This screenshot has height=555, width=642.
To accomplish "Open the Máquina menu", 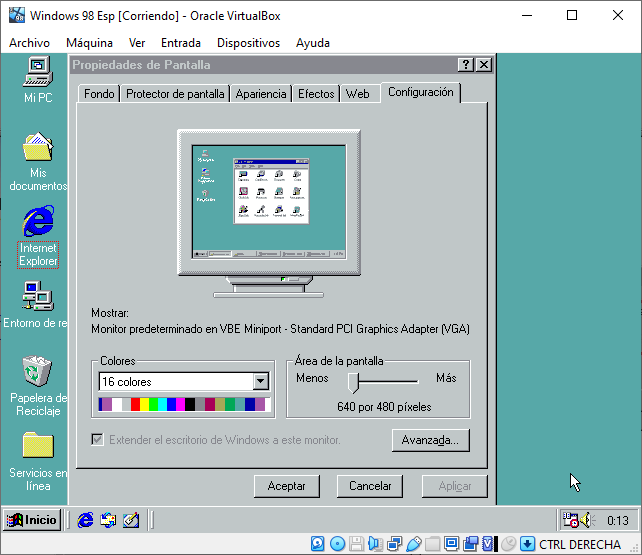I will pyautogui.click(x=89, y=43).
